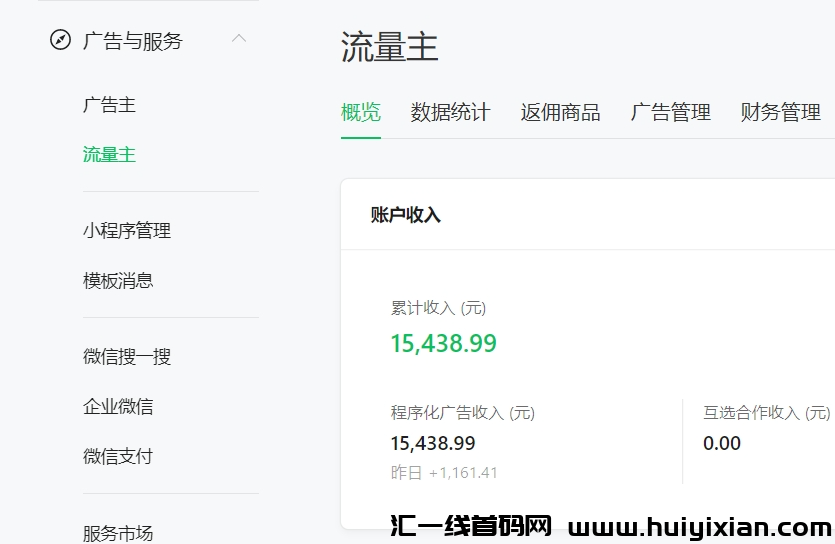Open 微信支付 in the sidebar
Screen dimensions: 835x544
coord(118,457)
